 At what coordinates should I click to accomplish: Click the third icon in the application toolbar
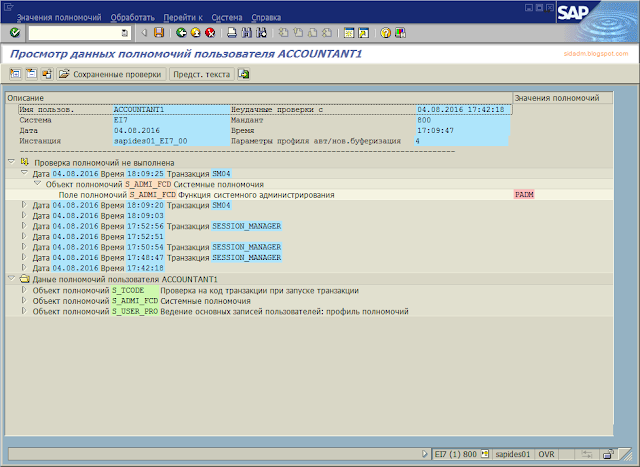pyautogui.click(x=47, y=74)
